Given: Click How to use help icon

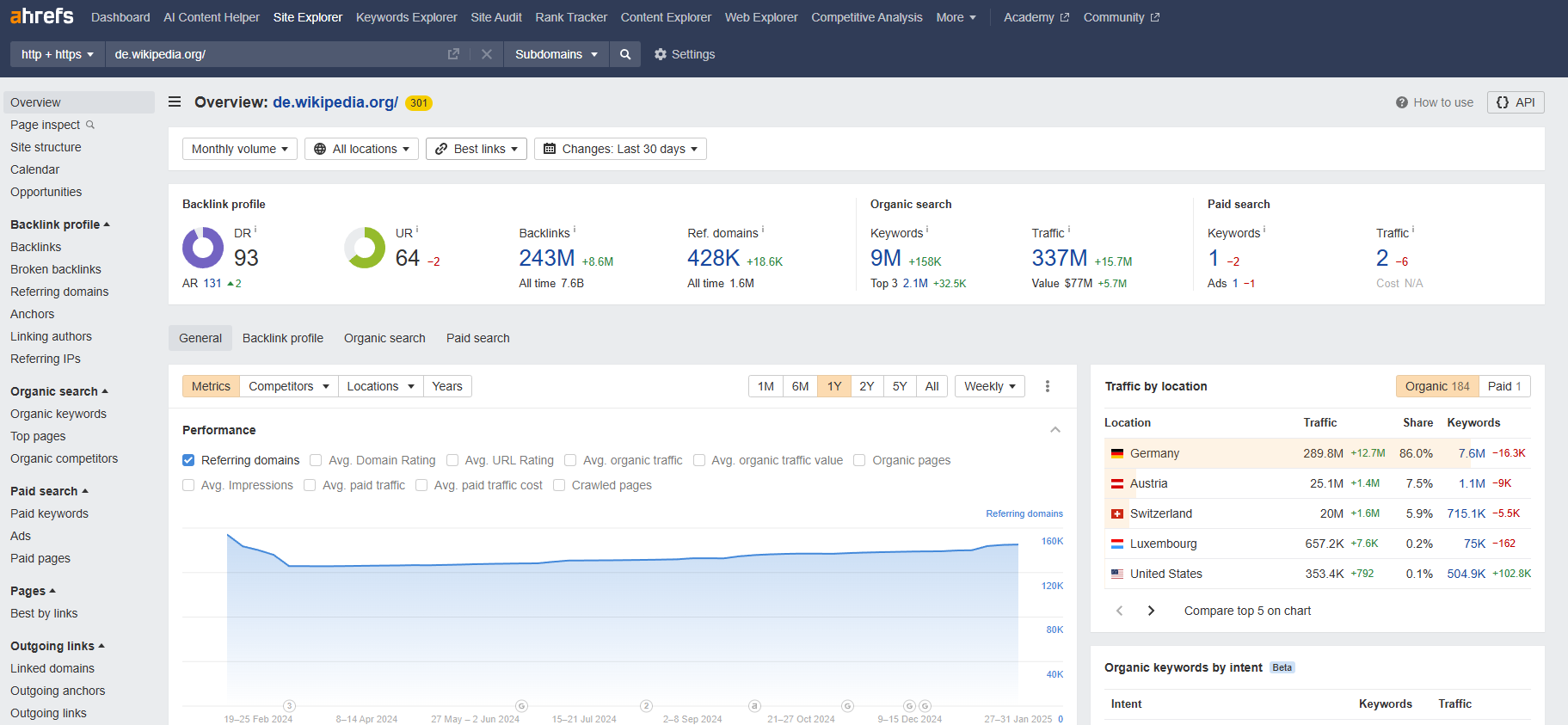Looking at the screenshot, I should point(1402,102).
